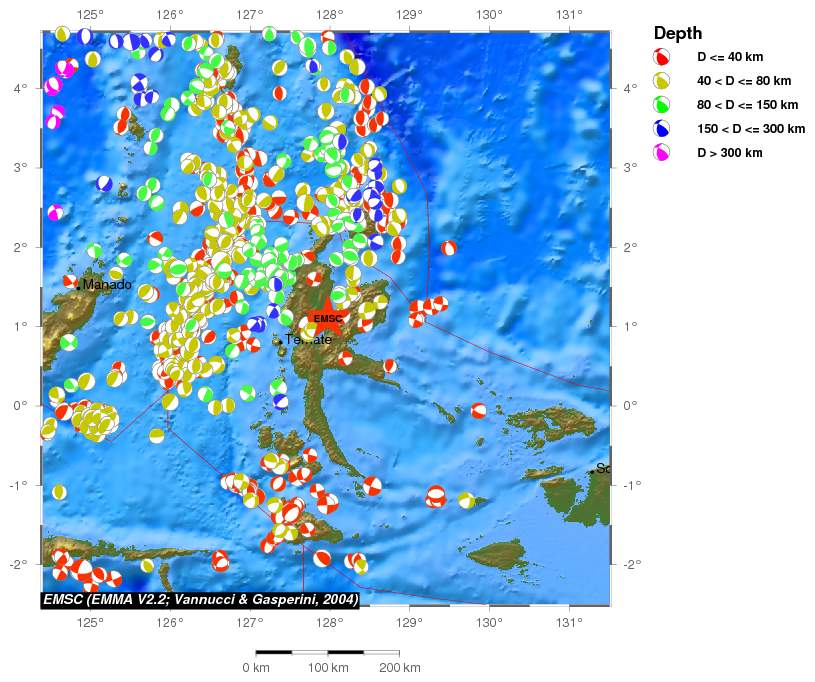
Task: Click the green beachball legend icon for 80–150 km
Action: tap(662, 105)
